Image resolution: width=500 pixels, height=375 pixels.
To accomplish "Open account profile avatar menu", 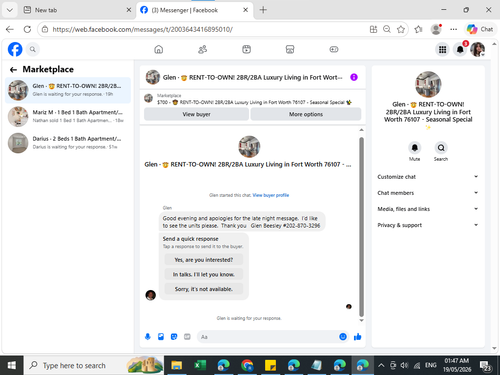I will [478, 50].
